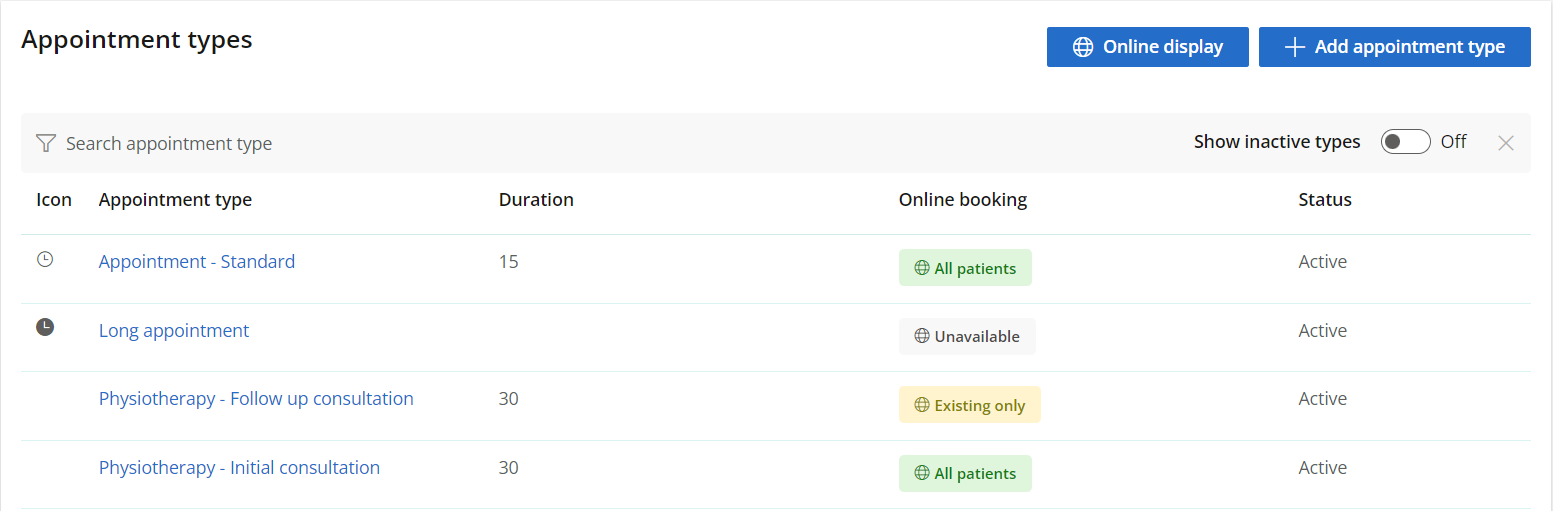Click the Appointment types heading
The height and width of the screenshot is (511, 1553).
coord(137,40)
